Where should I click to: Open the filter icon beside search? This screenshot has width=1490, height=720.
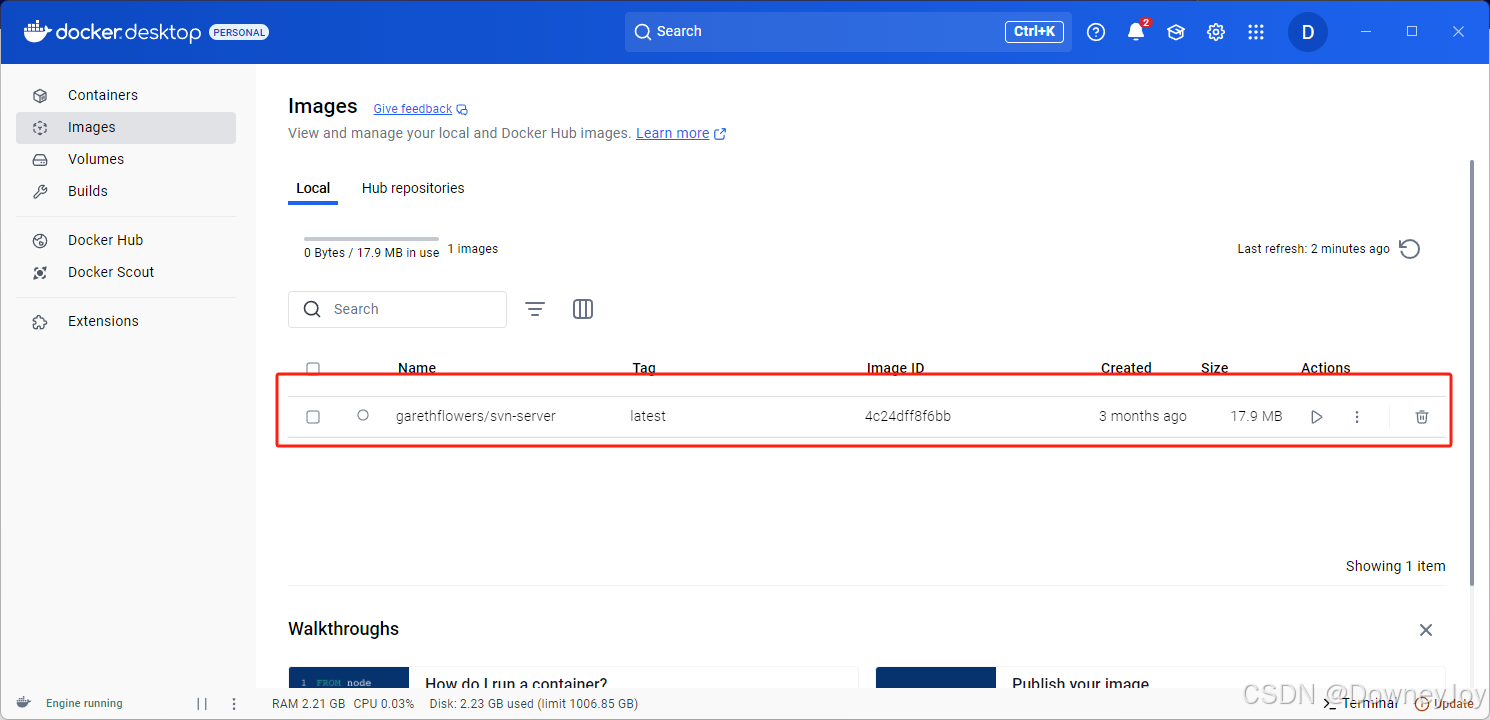click(x=535, y=309)
